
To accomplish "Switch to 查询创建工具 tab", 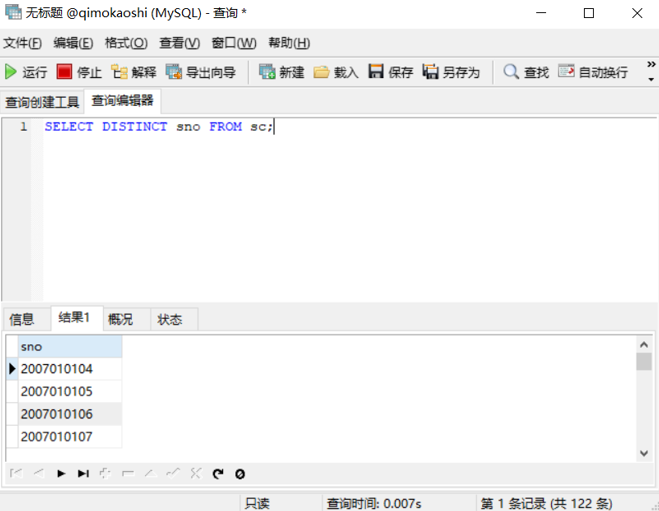I will pos(42,102).
